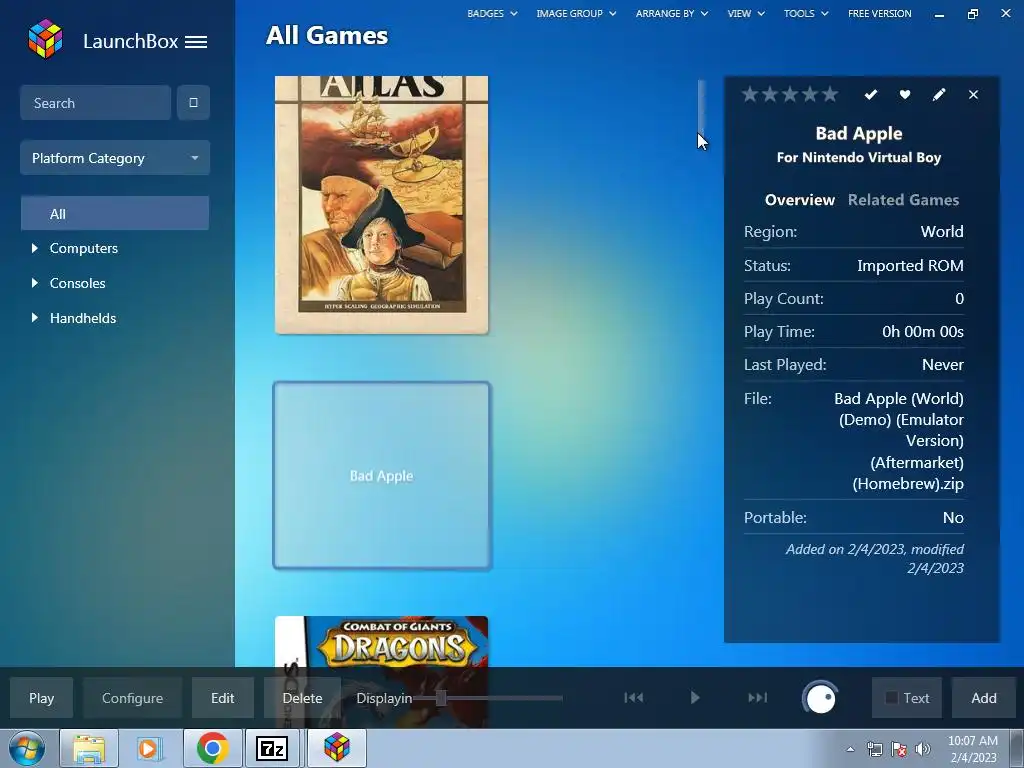Image resolution: width=1024 pixels, height=768 pixels.
Task: Adjust the image size slider handle
Action: 441,697
